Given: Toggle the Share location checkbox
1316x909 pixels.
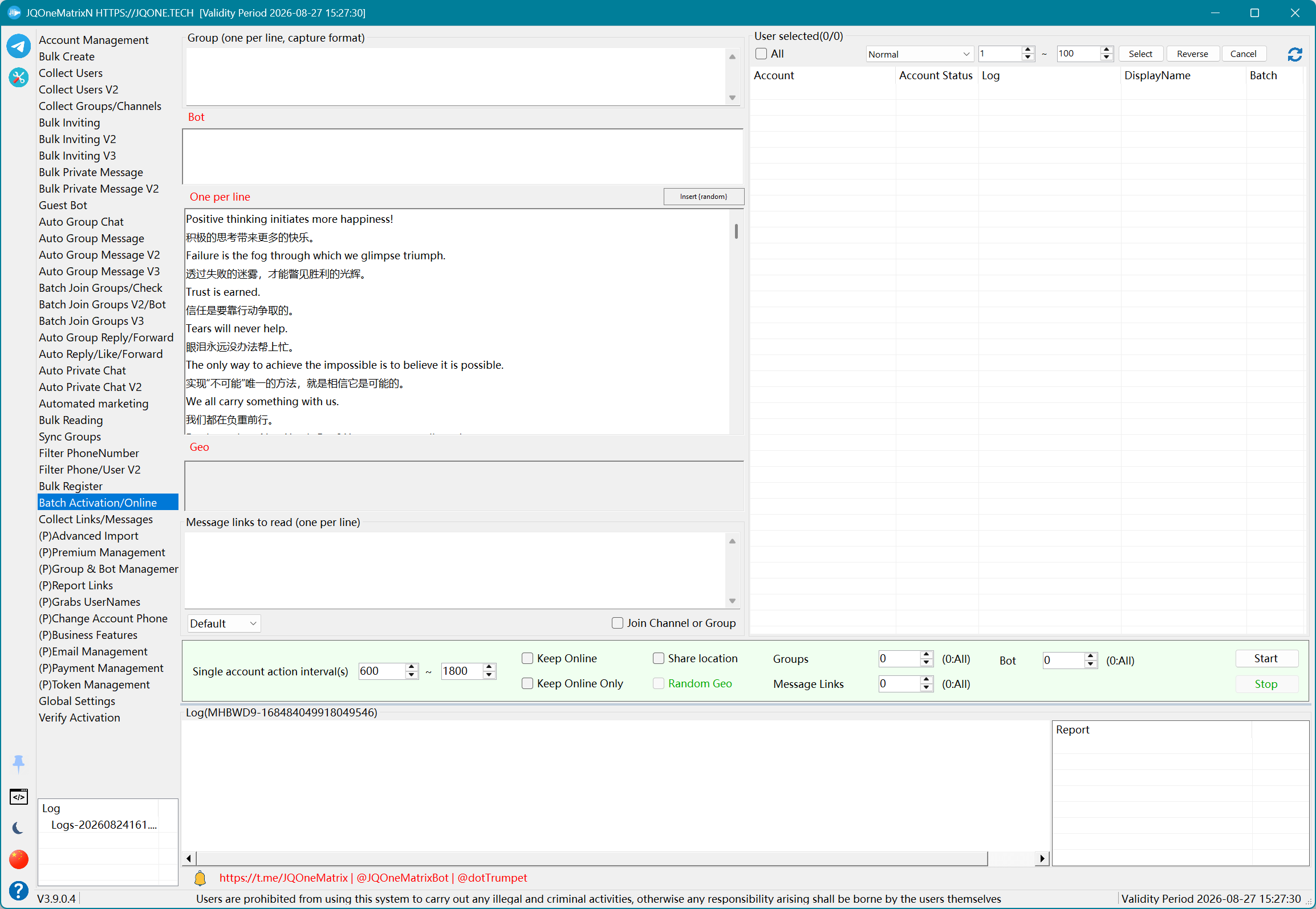Looking at the screenshot, I should point(659,658).
